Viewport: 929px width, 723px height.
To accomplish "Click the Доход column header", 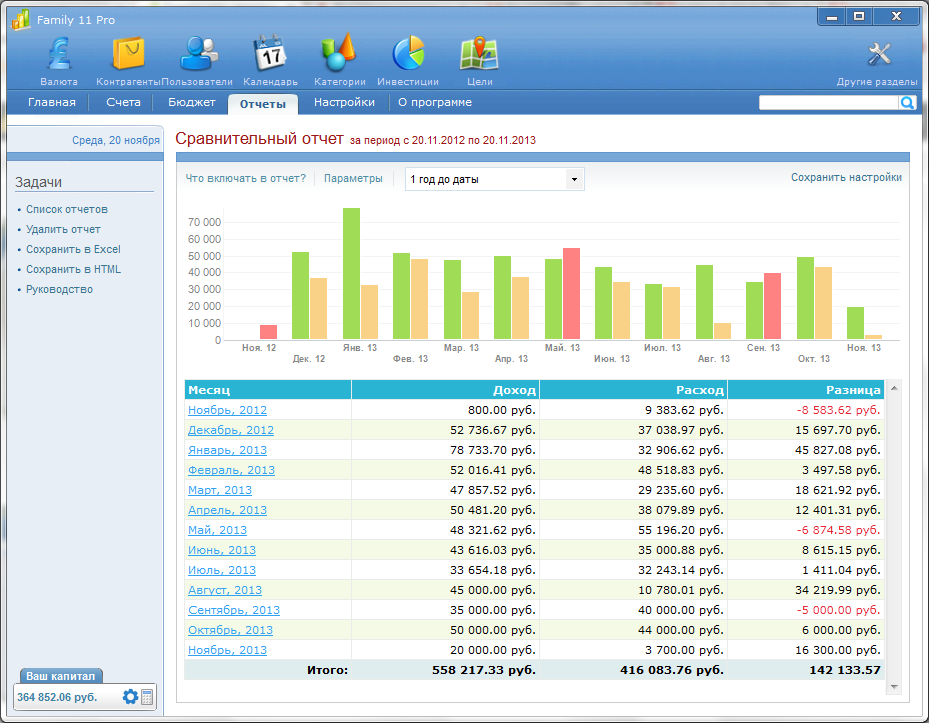I will coord(446,390).
